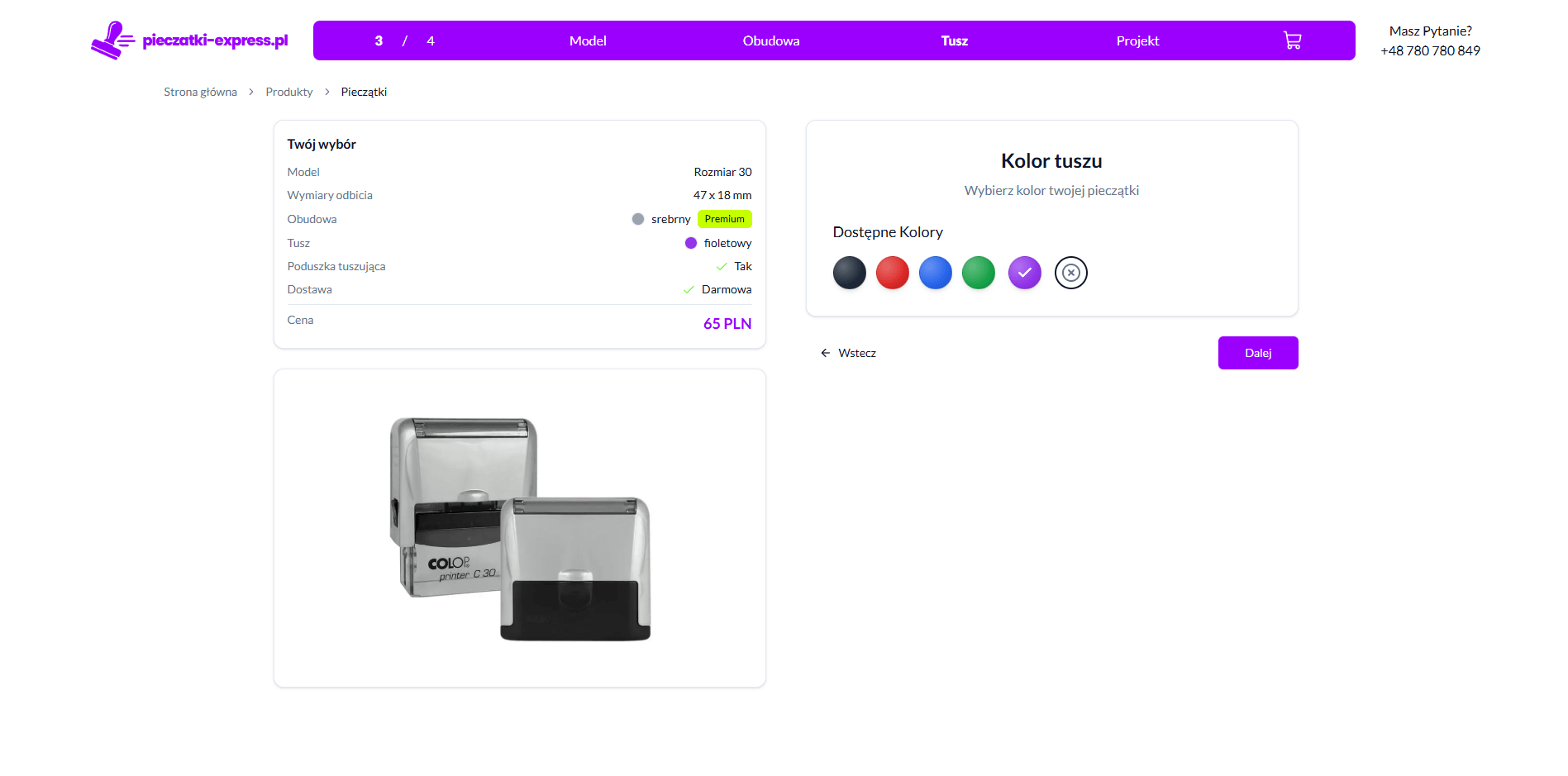
Task: Select the 'no color' crossed-out circle option
Action: point(1071,272)
